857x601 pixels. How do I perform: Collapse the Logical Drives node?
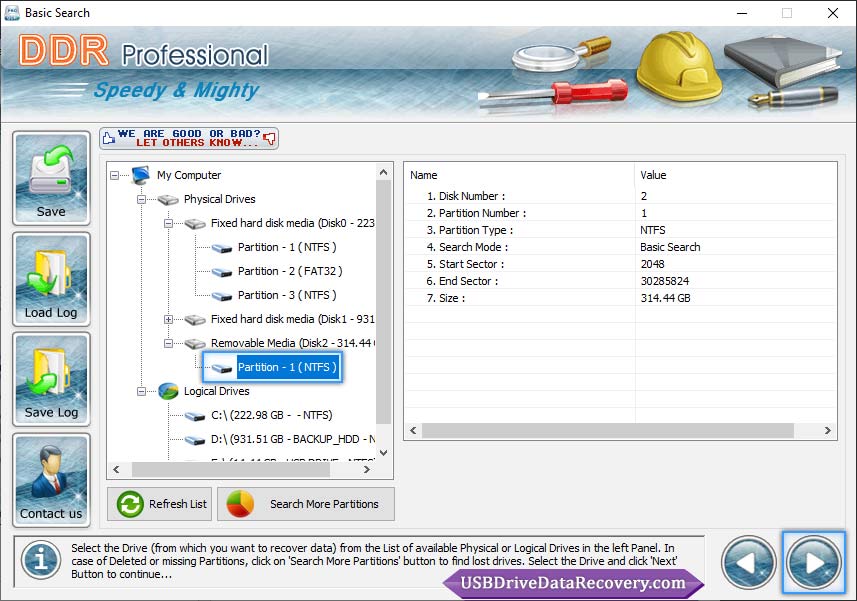click(x=141, y=392)
